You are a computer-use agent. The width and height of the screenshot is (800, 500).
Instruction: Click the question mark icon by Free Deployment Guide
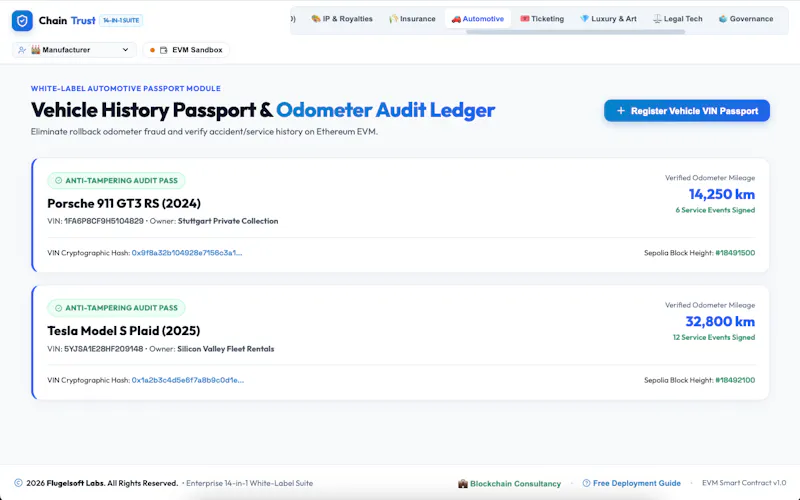coord(586,483)
